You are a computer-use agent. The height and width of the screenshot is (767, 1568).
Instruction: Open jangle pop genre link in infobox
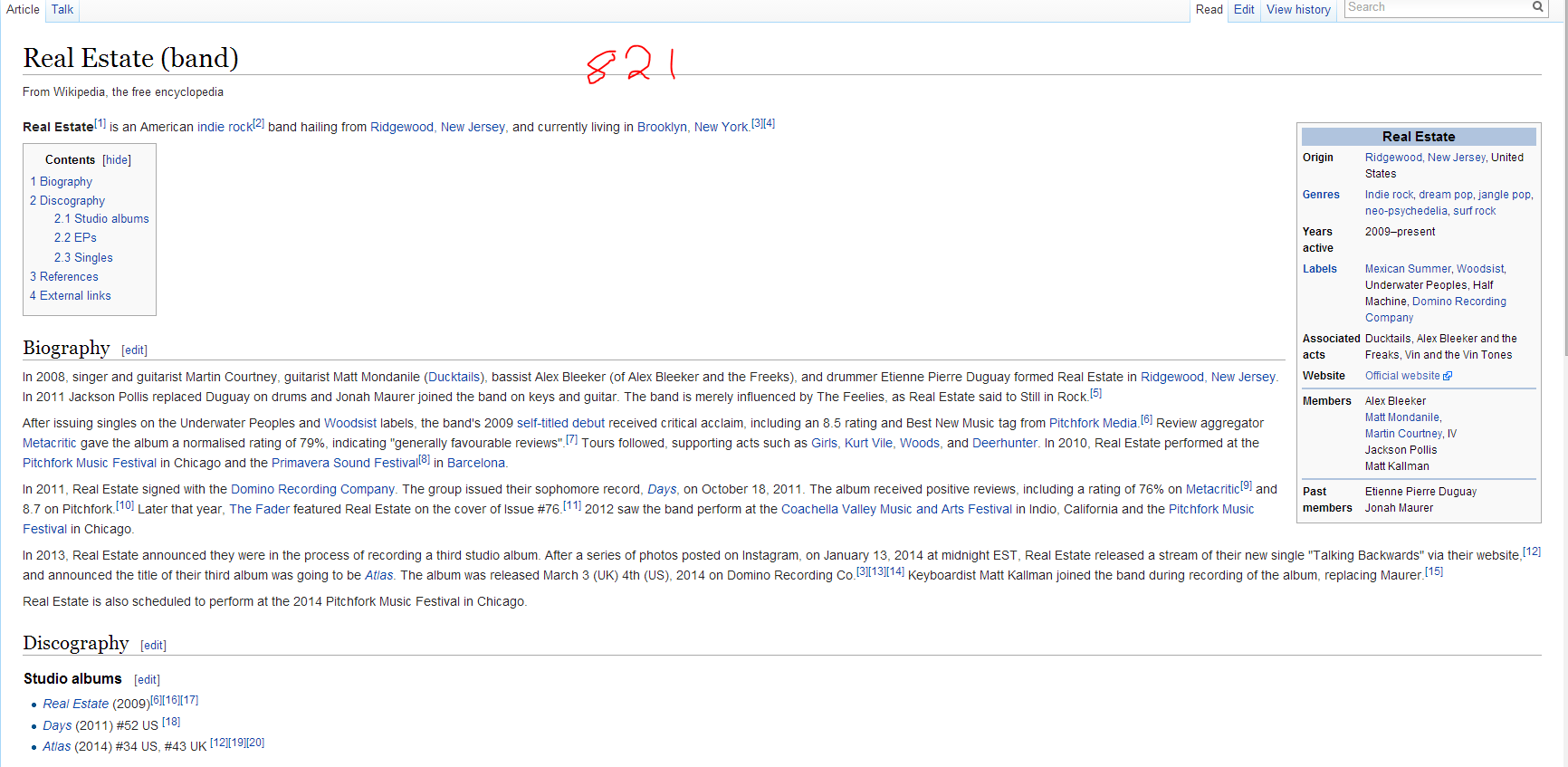(x=1505, y=195)
